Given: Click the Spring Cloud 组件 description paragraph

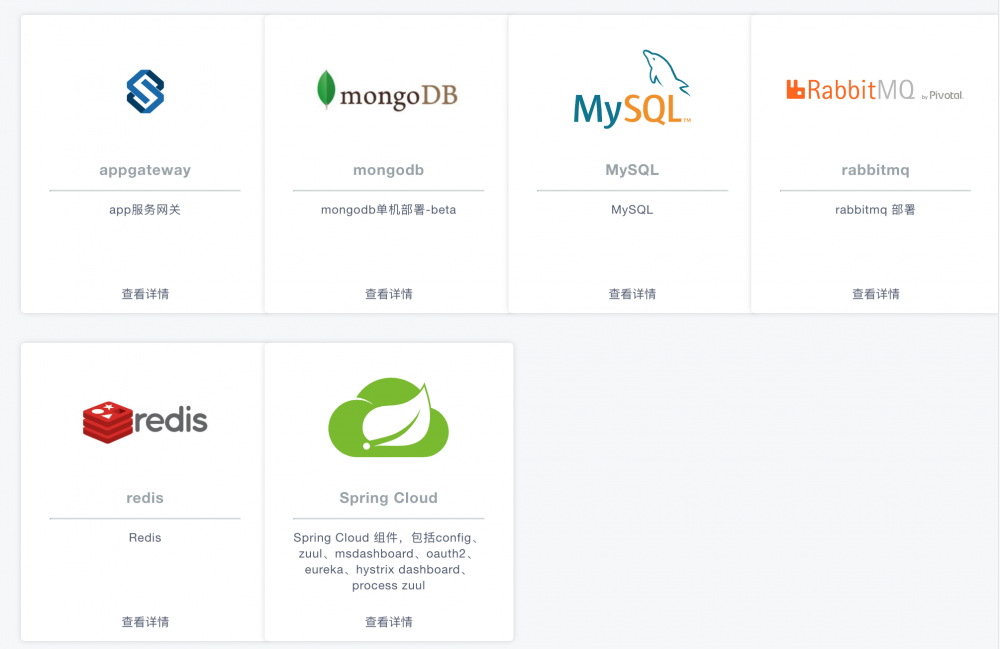Looking at the screenshot, I should tap(388, 561).
